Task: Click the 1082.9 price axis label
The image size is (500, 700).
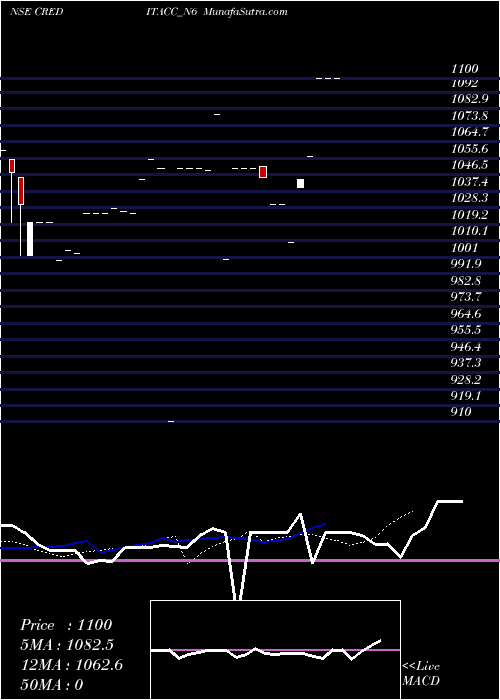Action: coord(469,98)
